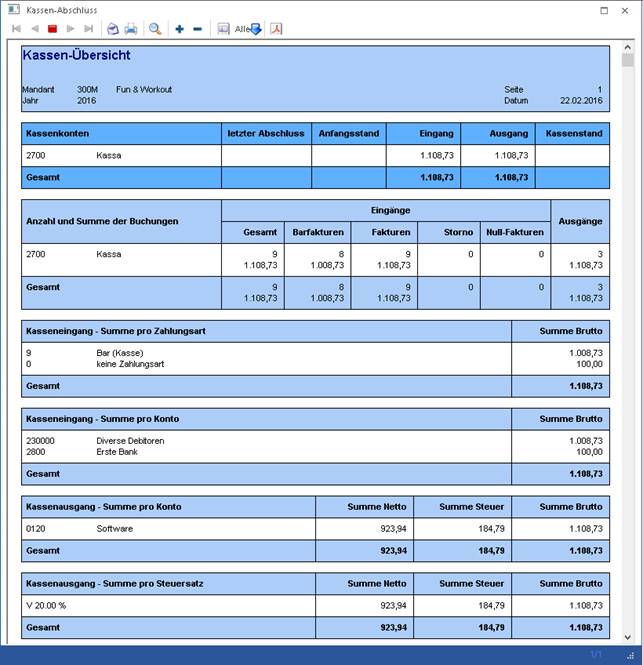Go to the previous page

[34, 29]
